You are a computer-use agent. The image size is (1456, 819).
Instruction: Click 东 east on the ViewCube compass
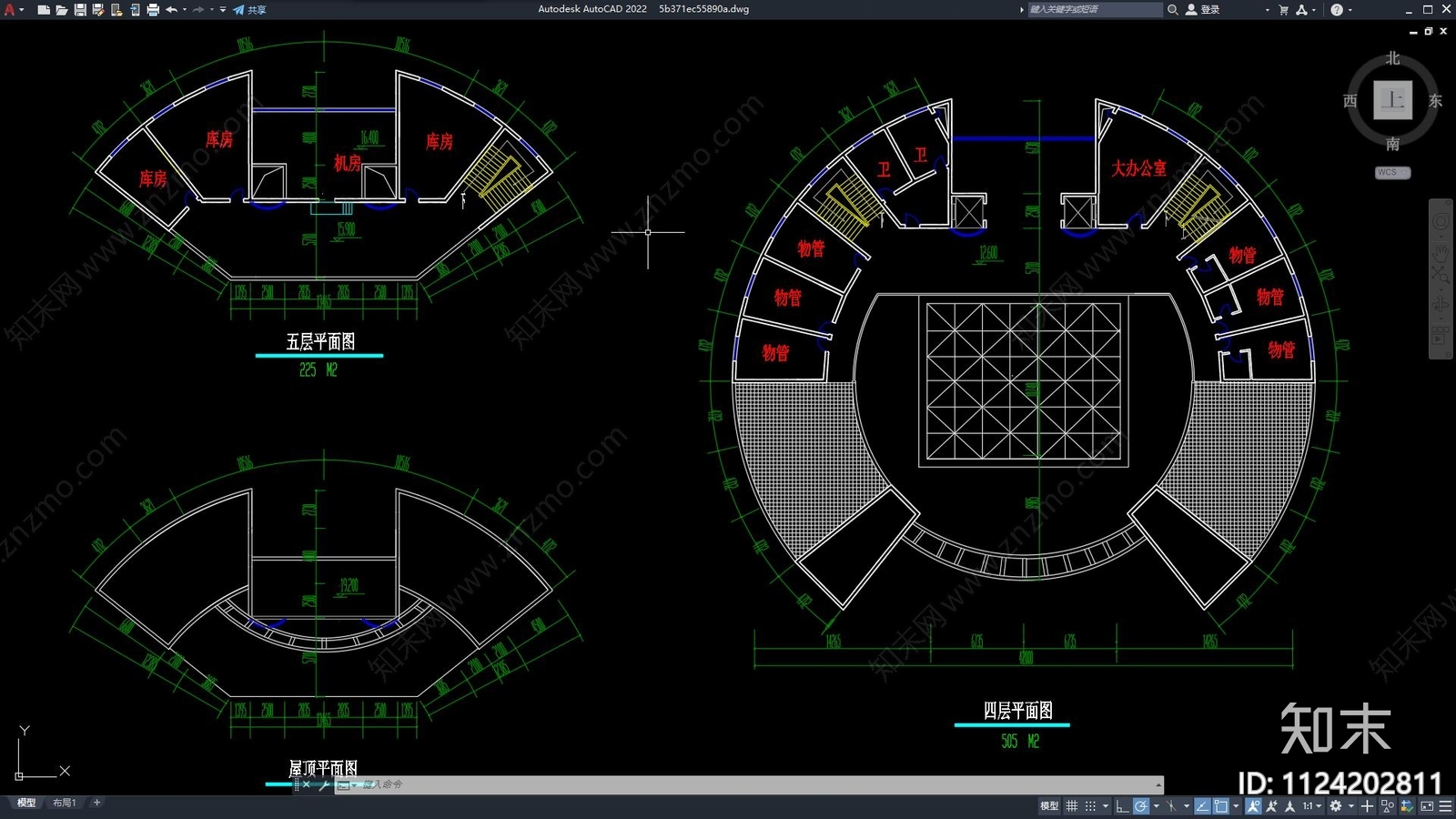1435,101
